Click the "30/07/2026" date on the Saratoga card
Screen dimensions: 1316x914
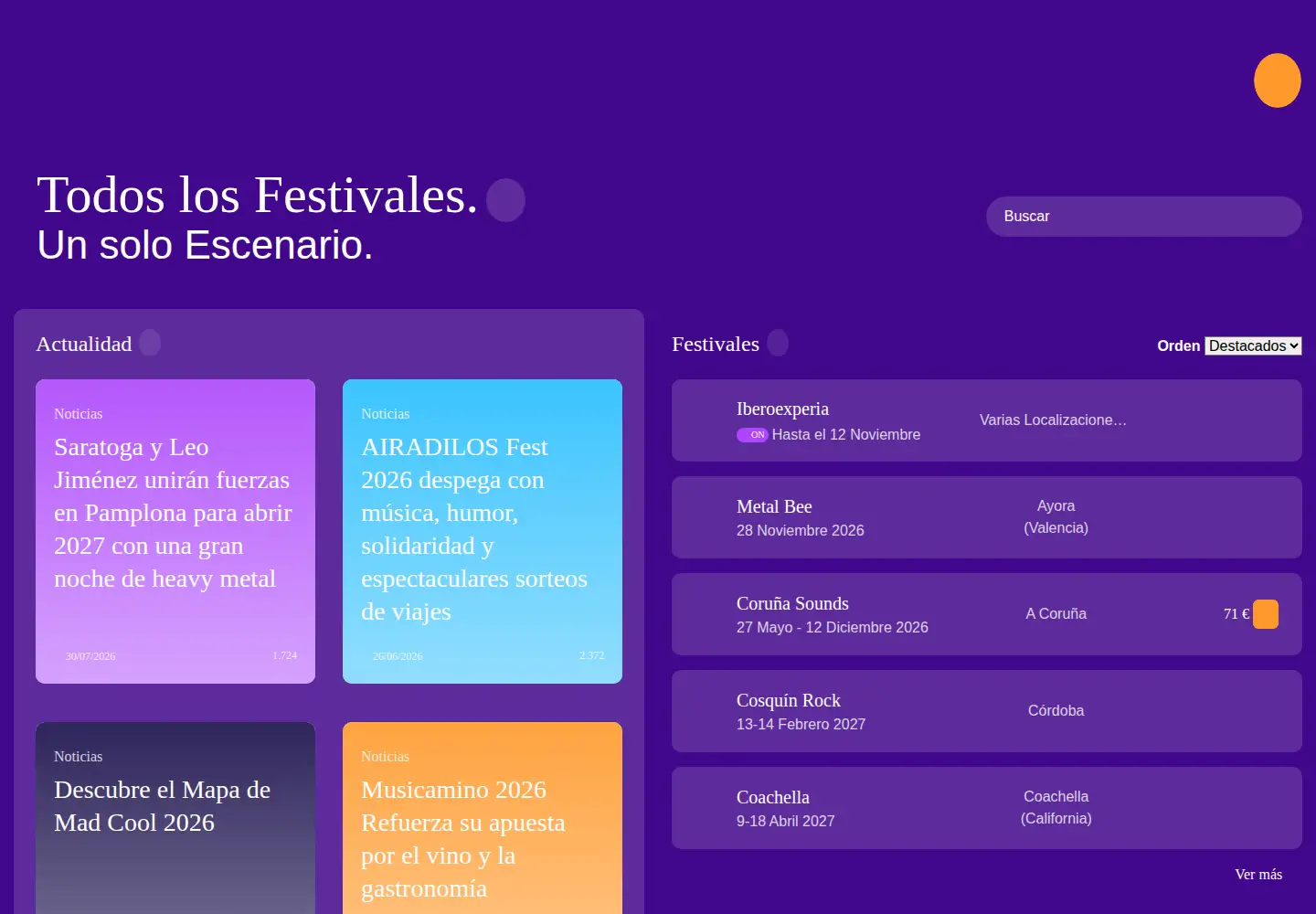90,656
